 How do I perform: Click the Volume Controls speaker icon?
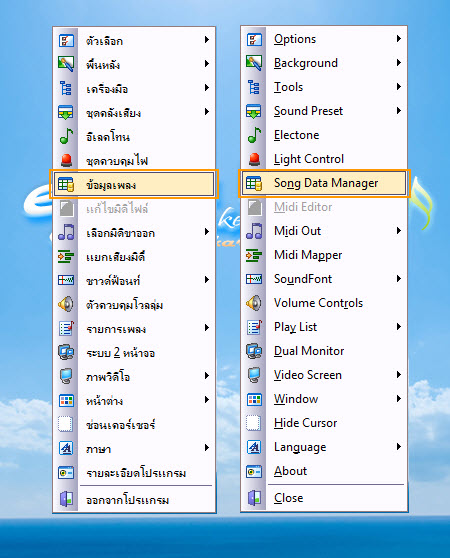click(254, 303)
